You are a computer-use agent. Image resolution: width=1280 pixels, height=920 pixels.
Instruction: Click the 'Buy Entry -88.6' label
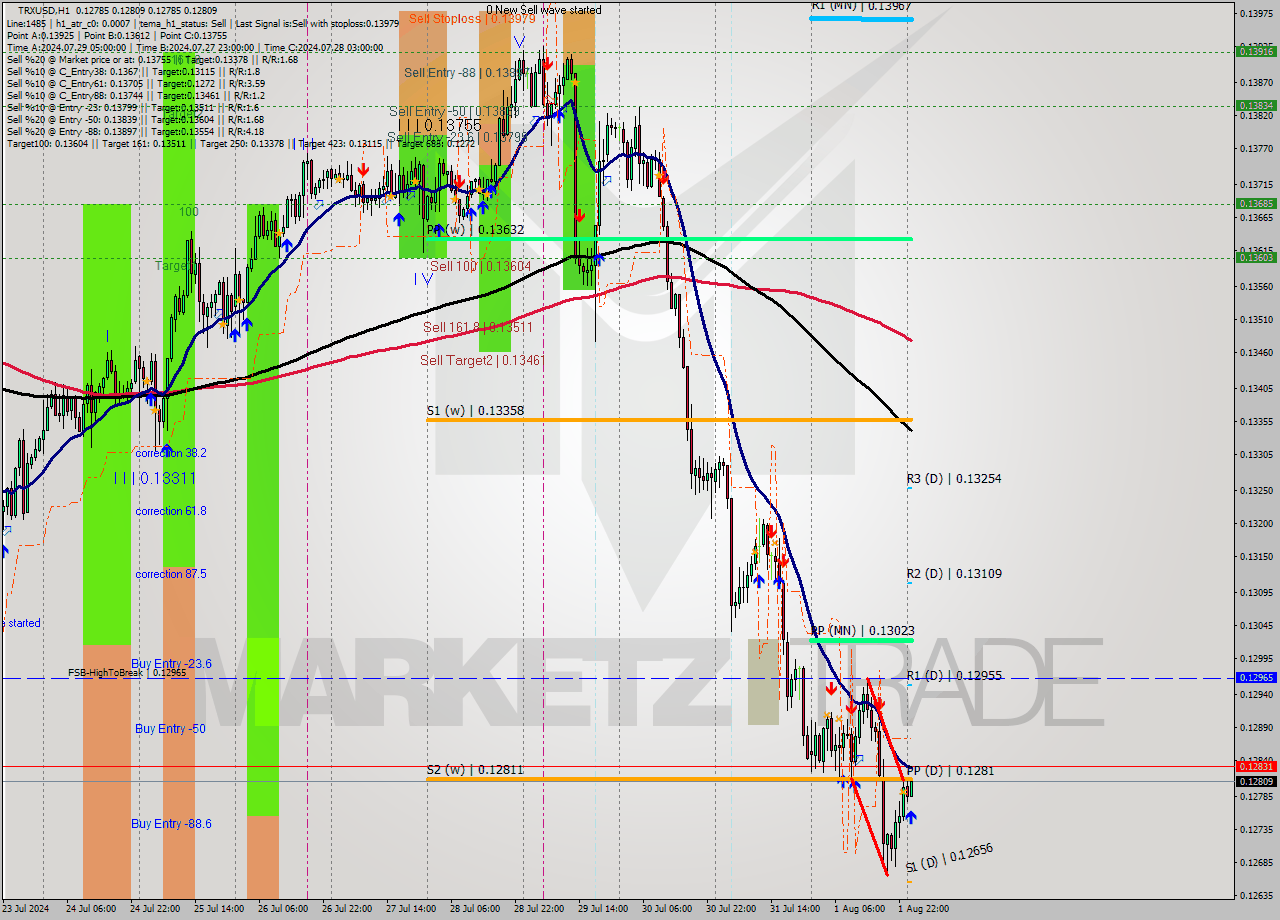point(171,824)
